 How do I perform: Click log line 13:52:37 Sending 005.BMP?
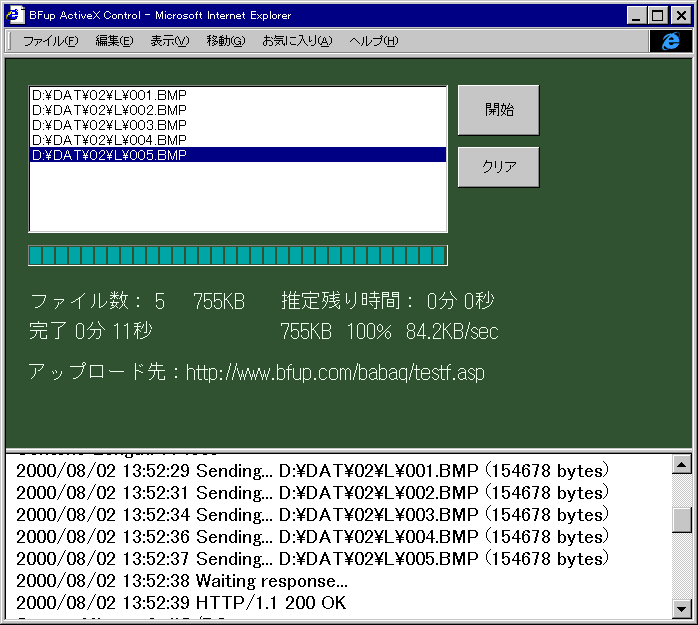click(x=312, y=559)
